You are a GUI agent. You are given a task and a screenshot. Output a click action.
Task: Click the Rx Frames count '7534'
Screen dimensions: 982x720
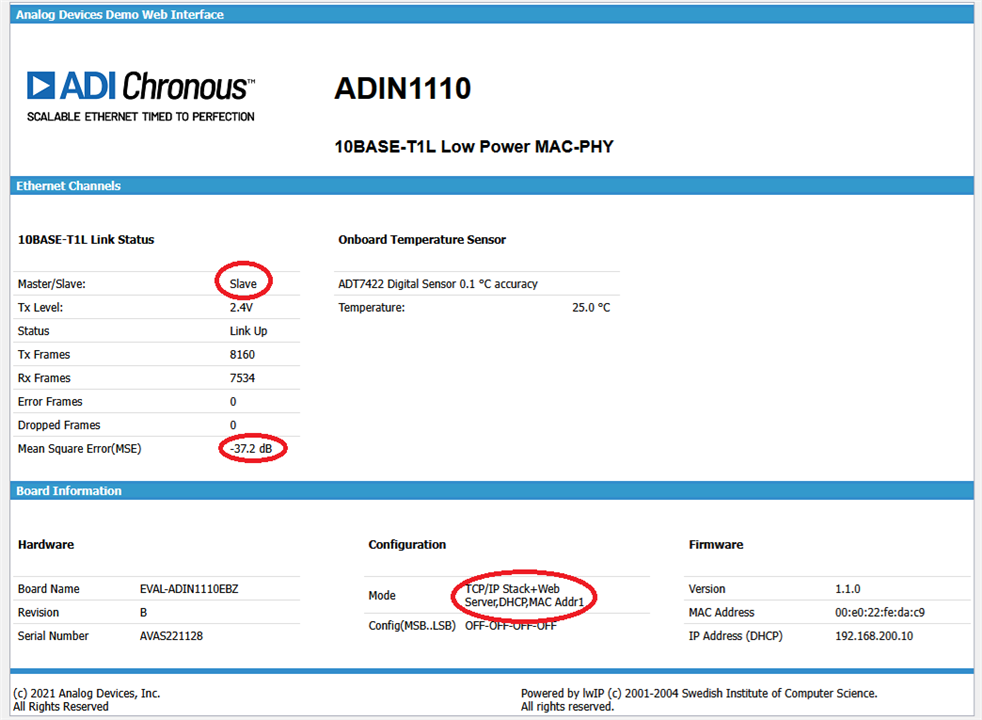pyautogui.click(x=242, y=378)
